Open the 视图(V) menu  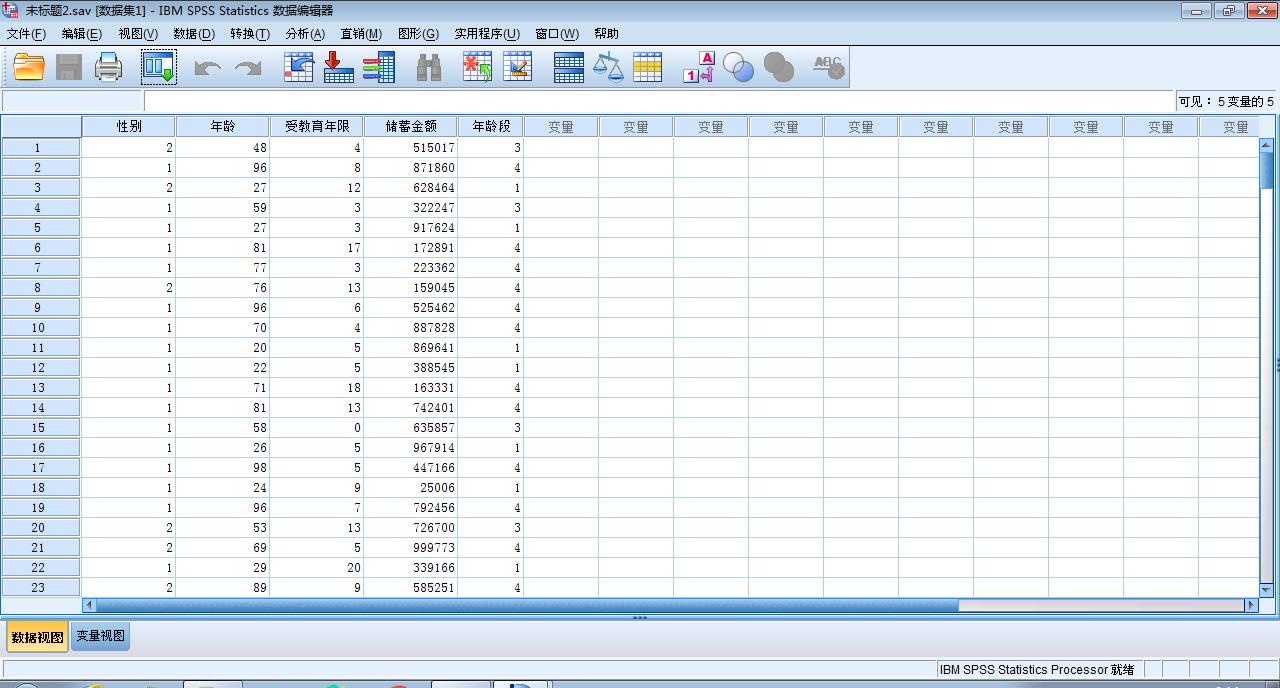138,33
